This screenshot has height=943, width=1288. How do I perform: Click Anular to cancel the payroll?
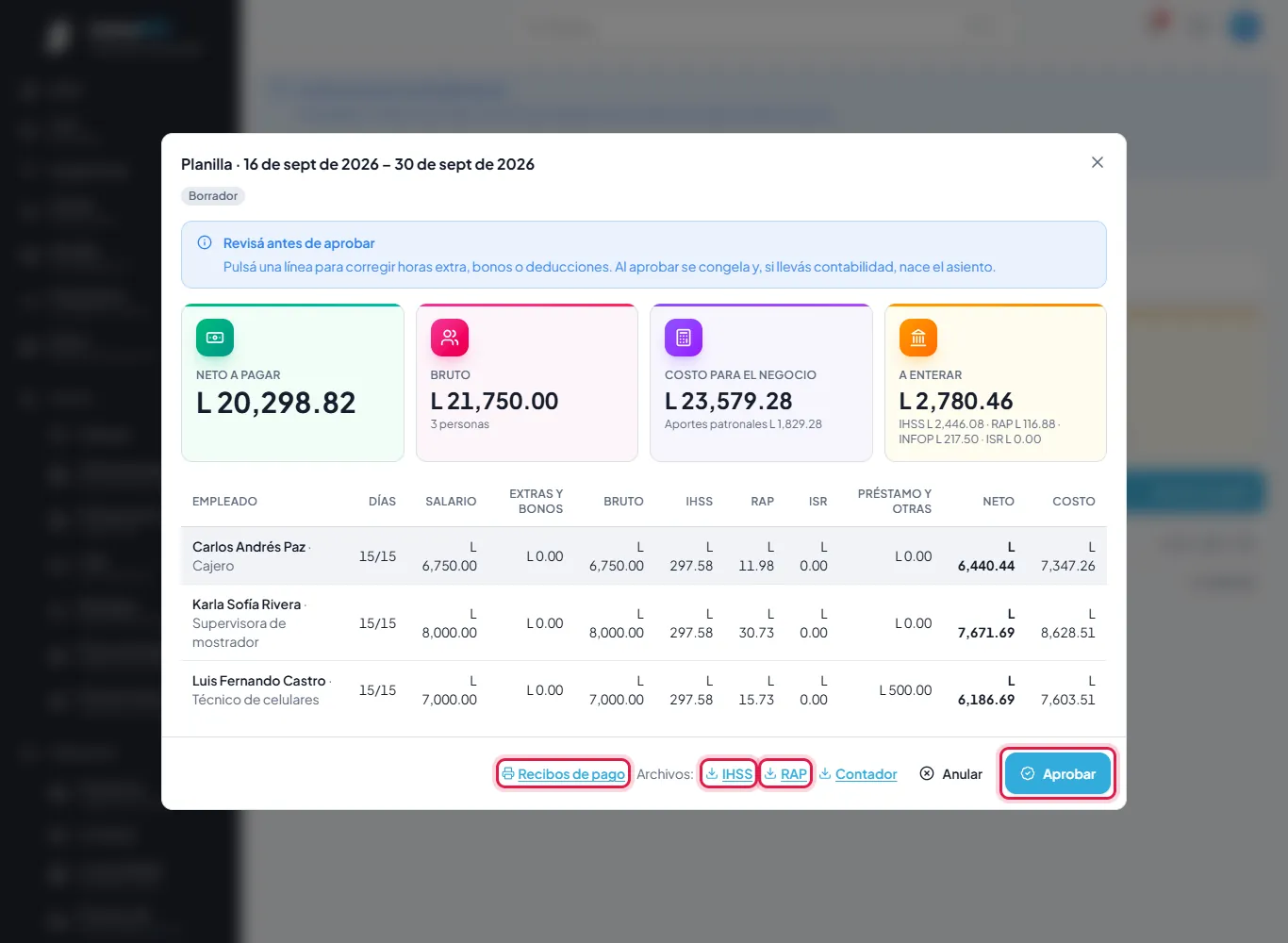coord(951,774)
